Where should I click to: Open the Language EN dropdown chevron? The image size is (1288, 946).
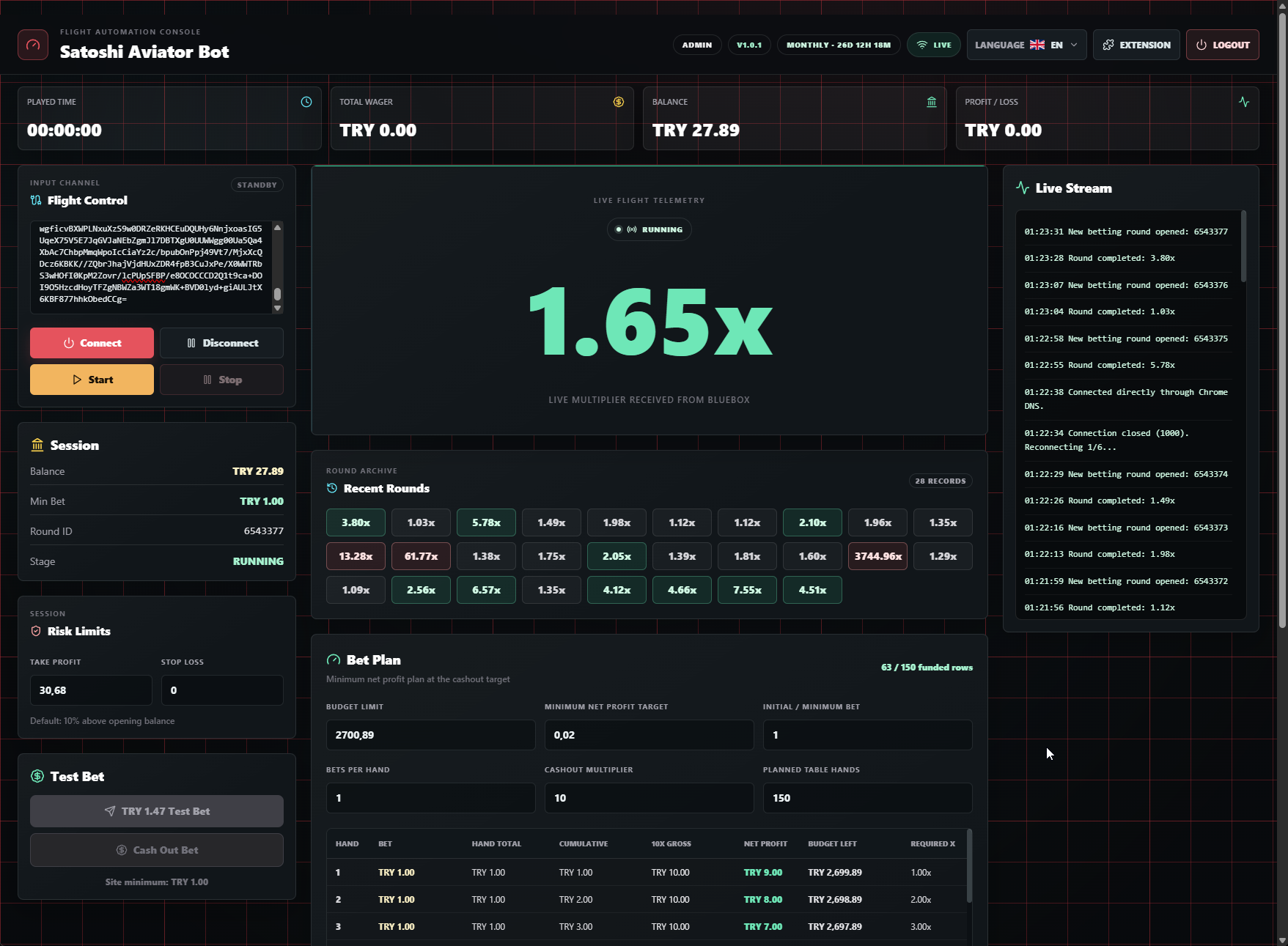(x=1074, y=45)
